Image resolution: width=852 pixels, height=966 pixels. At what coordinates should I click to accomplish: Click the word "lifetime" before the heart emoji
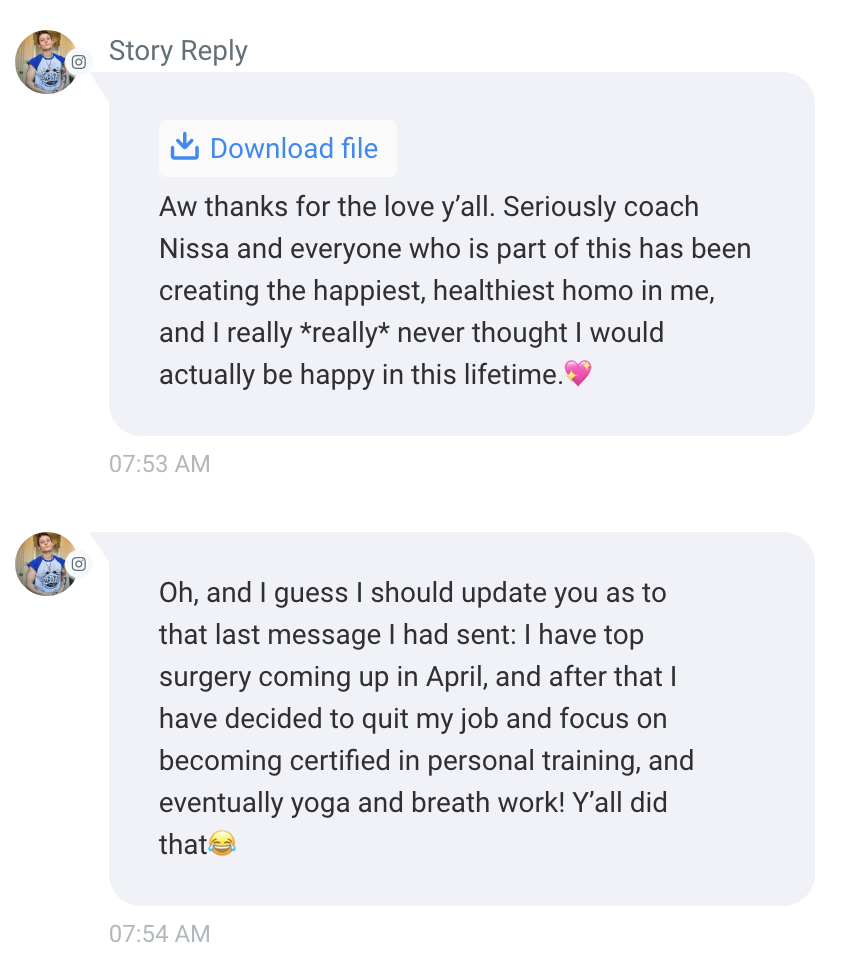coord(513,375)
